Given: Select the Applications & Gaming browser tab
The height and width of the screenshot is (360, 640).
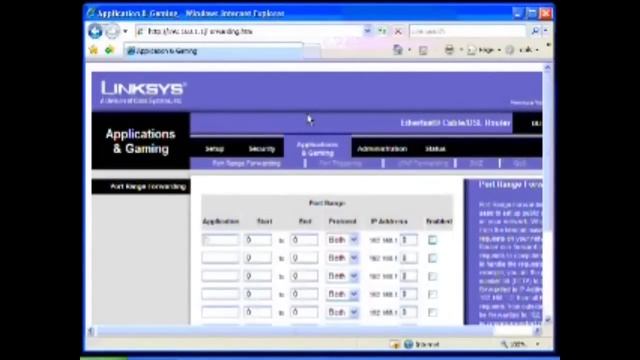Looking at the screenshot, I should 213,51.
